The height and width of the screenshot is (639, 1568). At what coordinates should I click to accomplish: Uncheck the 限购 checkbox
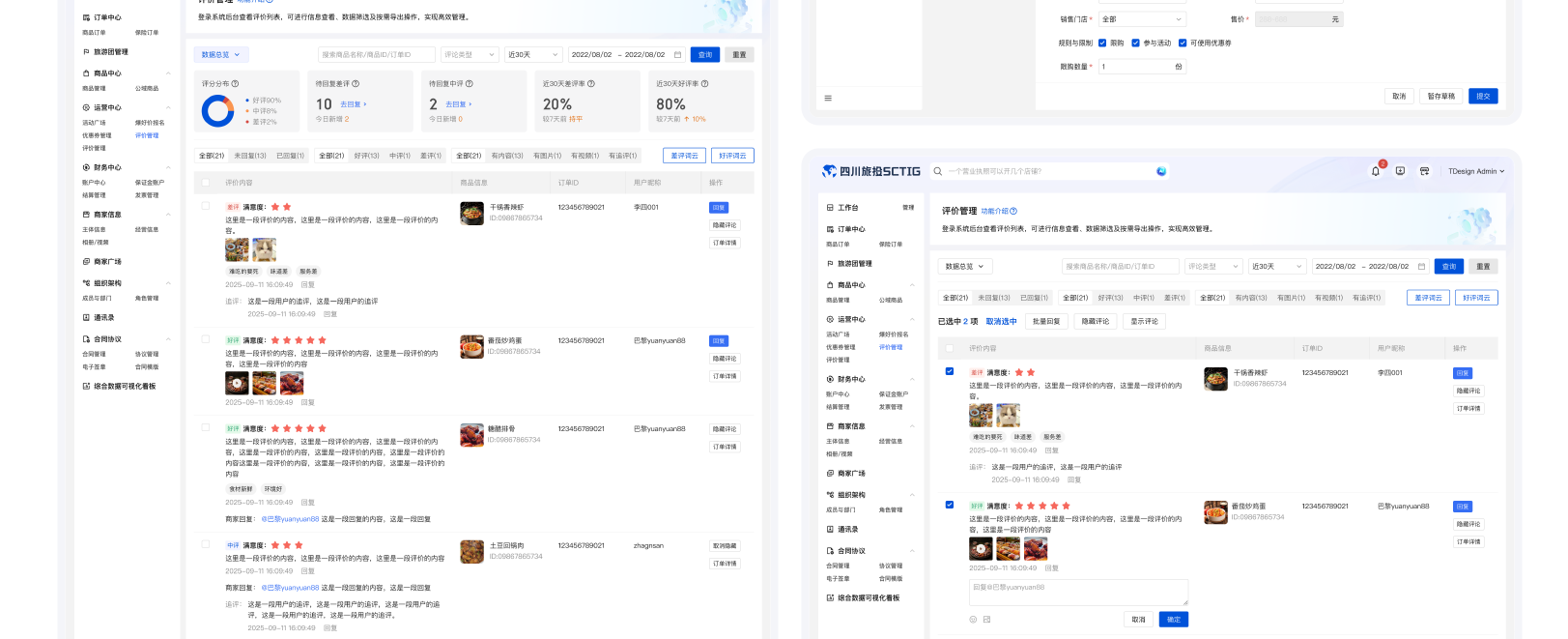click(1102, 43)
